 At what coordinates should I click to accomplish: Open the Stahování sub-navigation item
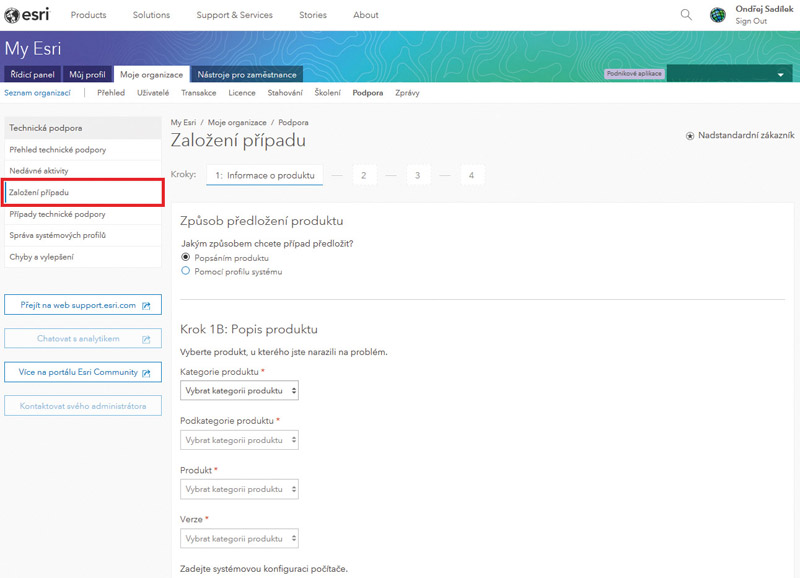point(285,93)
